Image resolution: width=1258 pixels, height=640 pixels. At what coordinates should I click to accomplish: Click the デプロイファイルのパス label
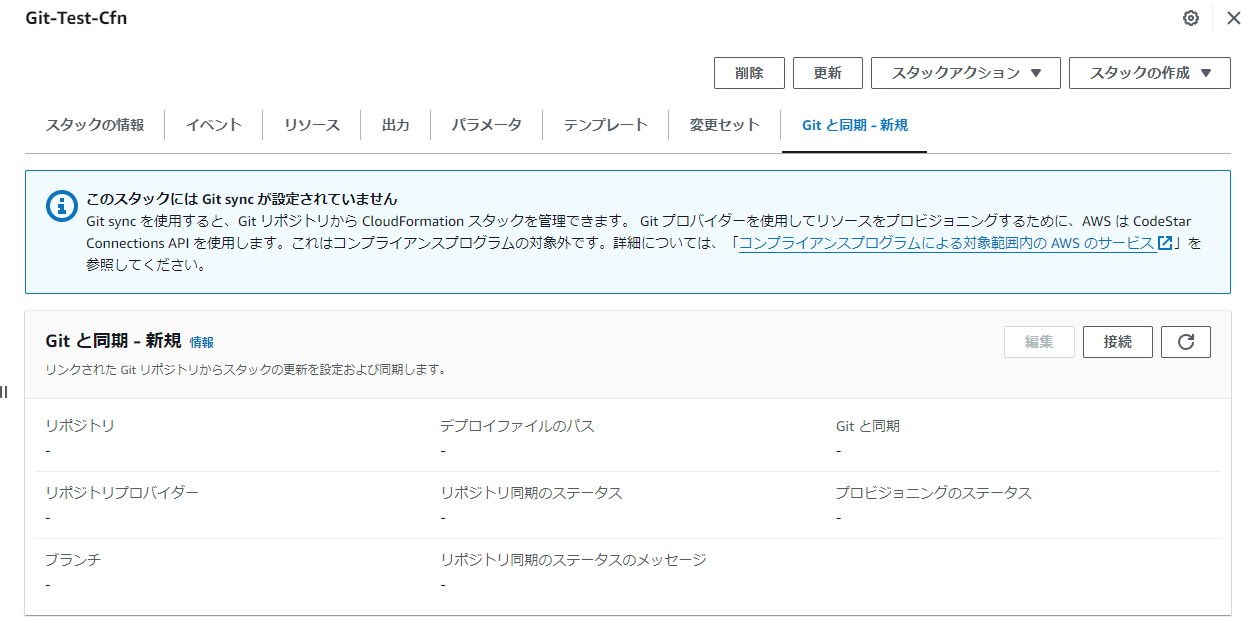tap(517, 426)
